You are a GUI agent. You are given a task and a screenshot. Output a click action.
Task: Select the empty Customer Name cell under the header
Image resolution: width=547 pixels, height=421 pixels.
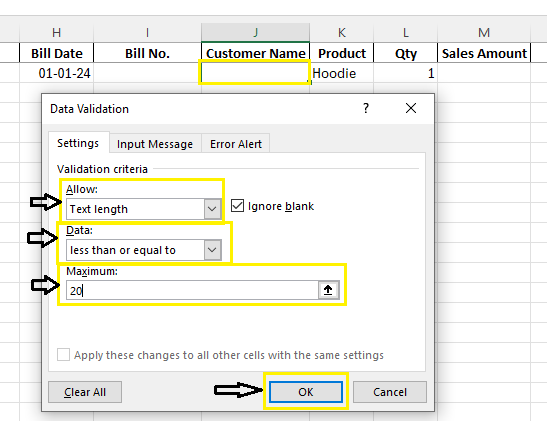255,73
